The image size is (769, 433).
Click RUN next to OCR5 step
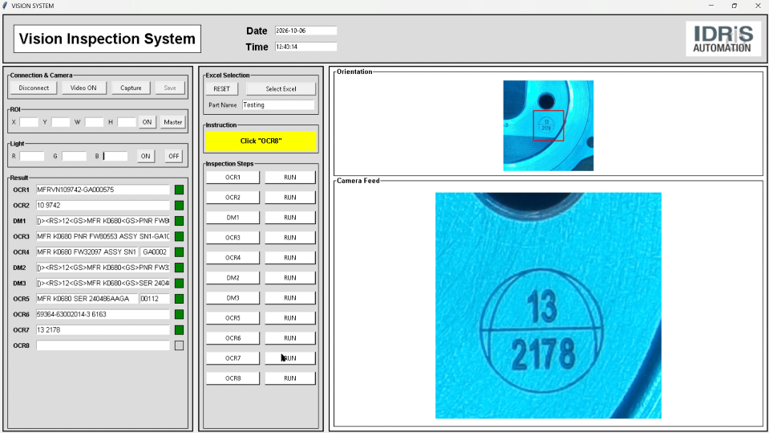(x=290, y=318)
